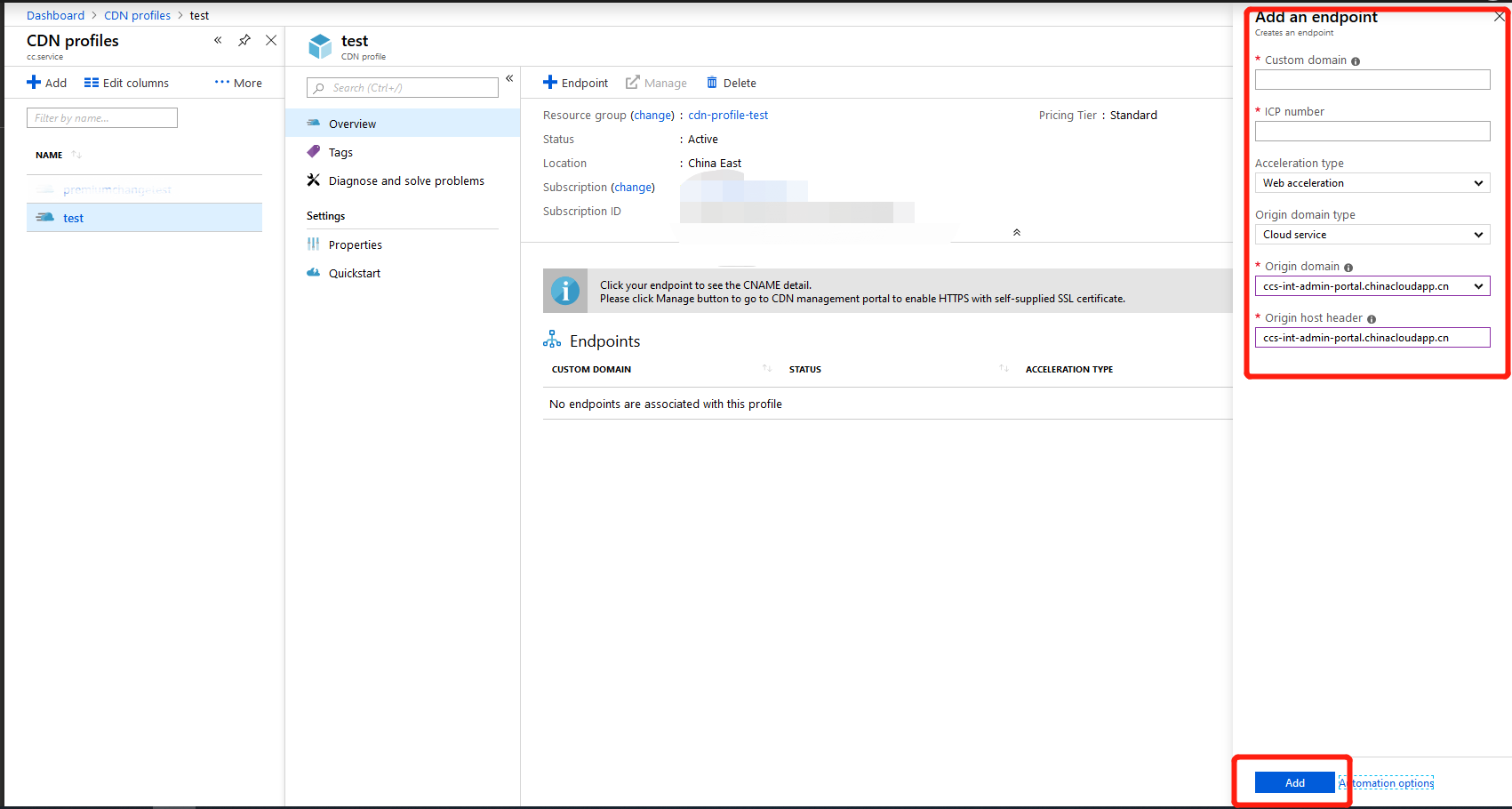The width and height of the screenshot is (1512, 809).
Task: Add a new CDN profile
Action: tap(47, 83)
